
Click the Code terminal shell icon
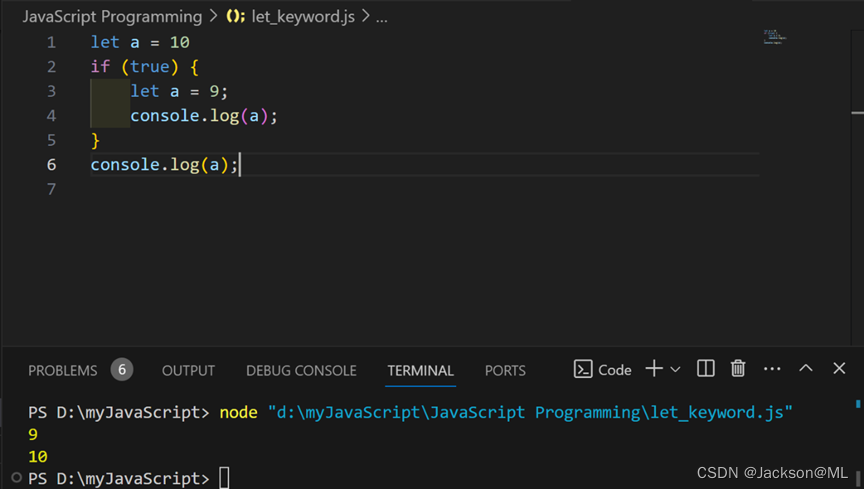583,369
